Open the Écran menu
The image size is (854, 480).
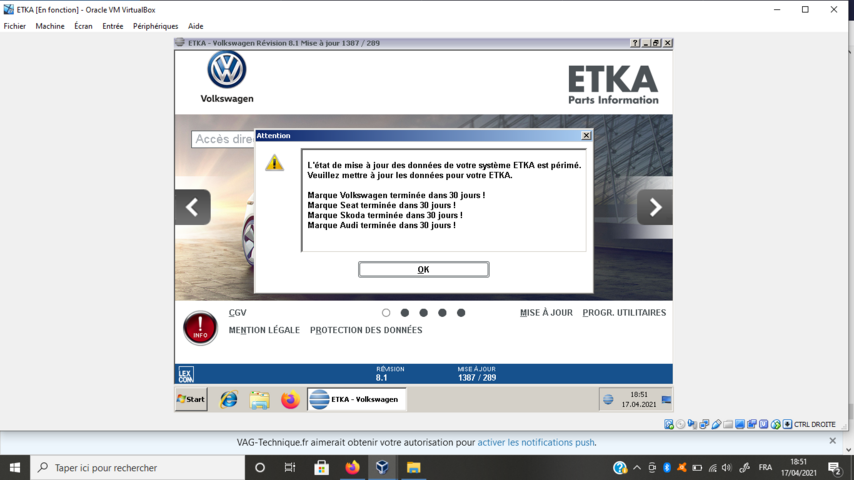[x=83, y=26]
